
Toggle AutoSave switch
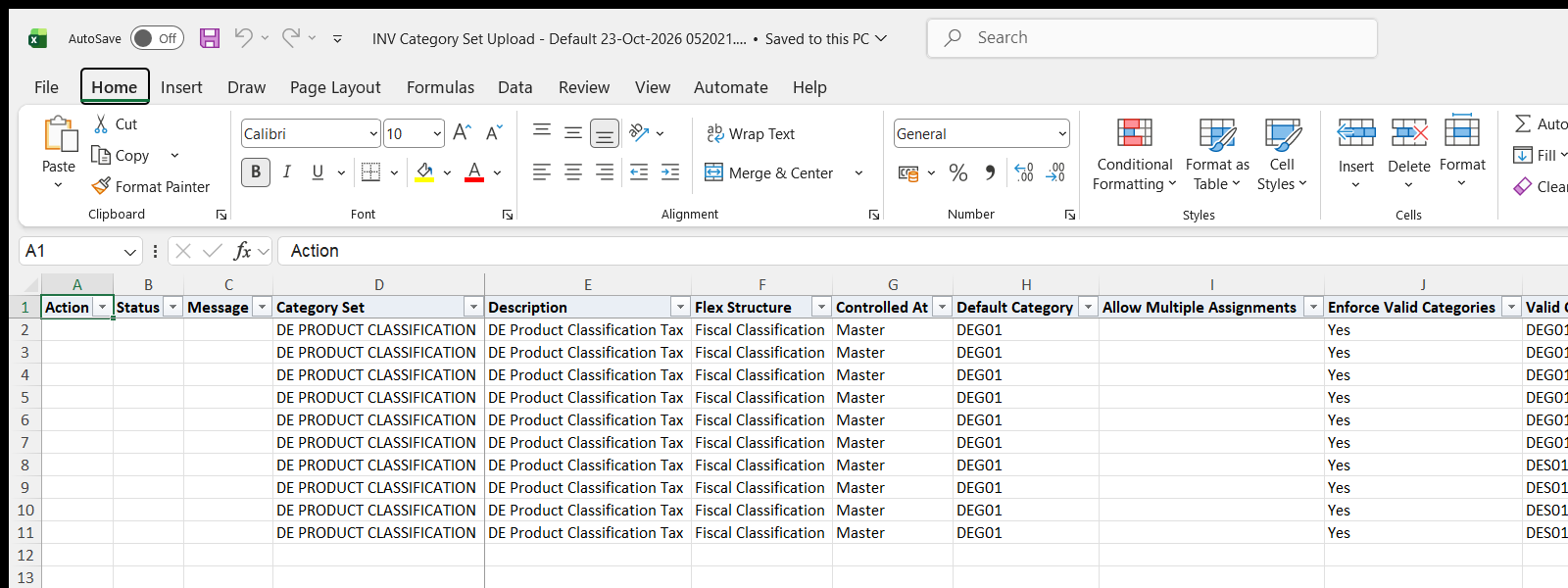tap(157, 38)
